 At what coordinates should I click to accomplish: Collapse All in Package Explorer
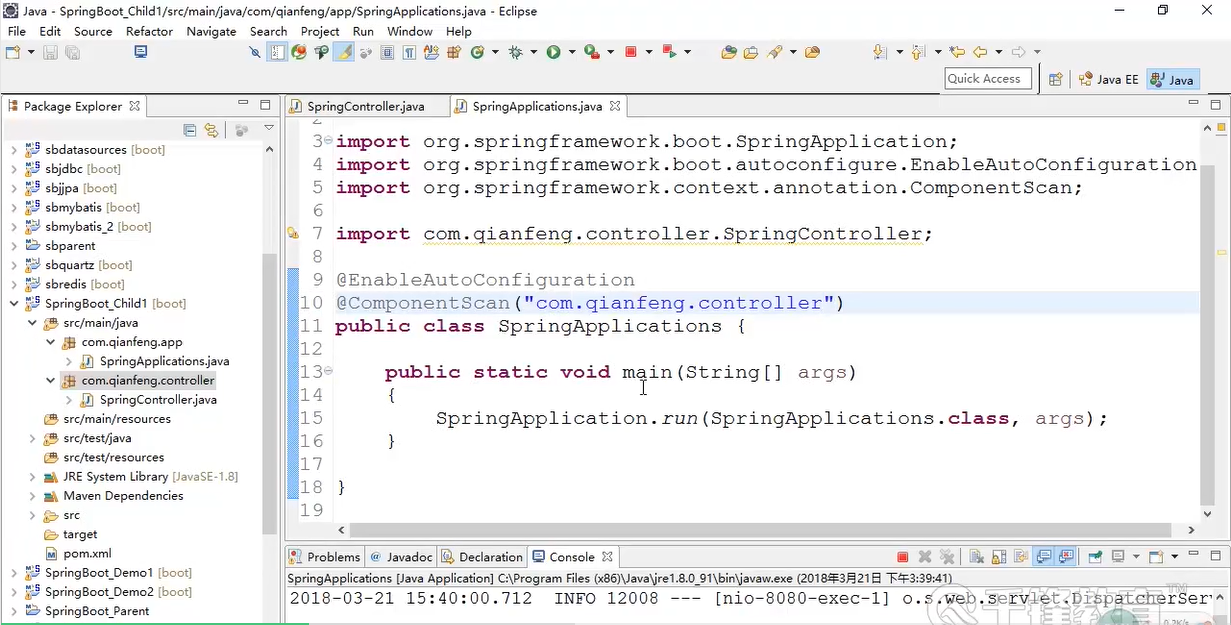(190, 130)
